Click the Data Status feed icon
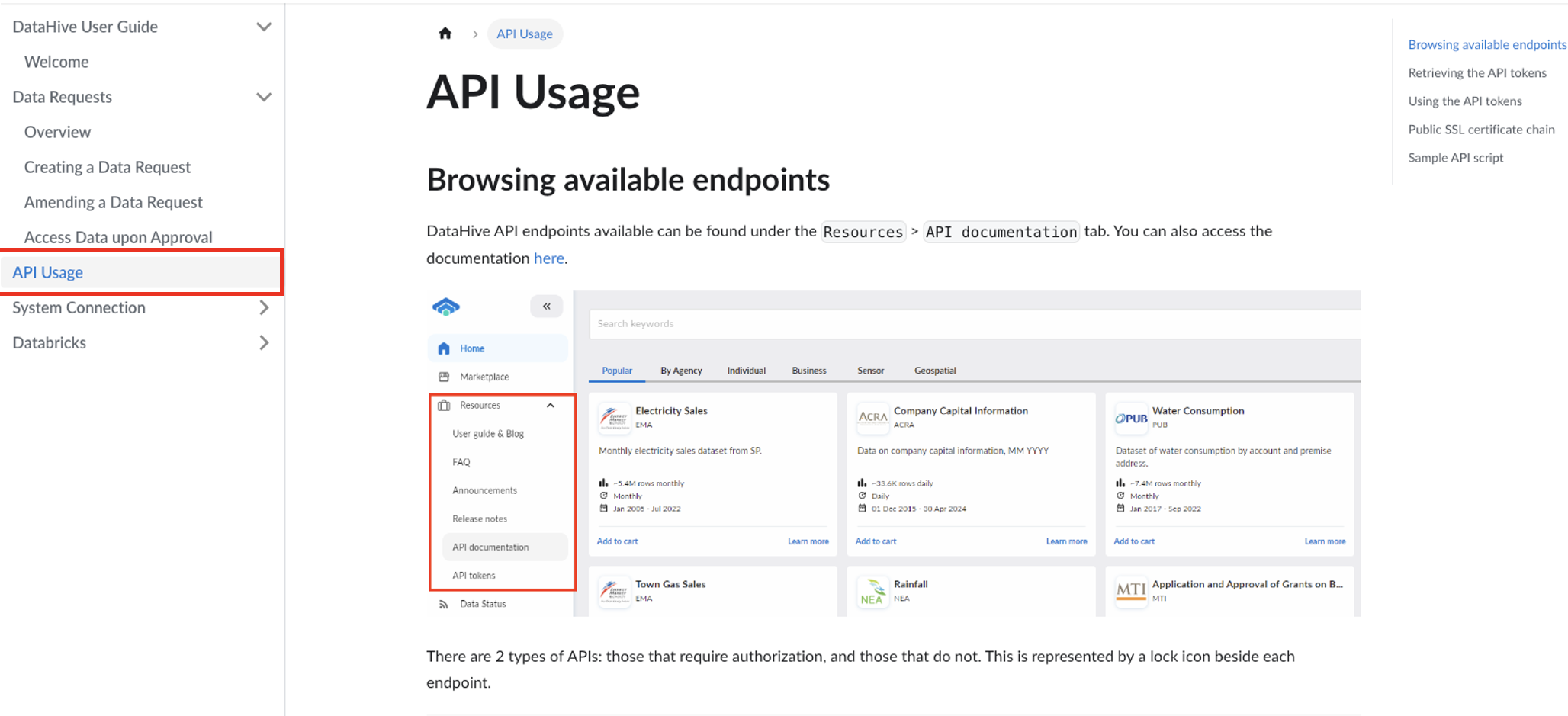The image size is (1568, 716). tap(444, 604)
